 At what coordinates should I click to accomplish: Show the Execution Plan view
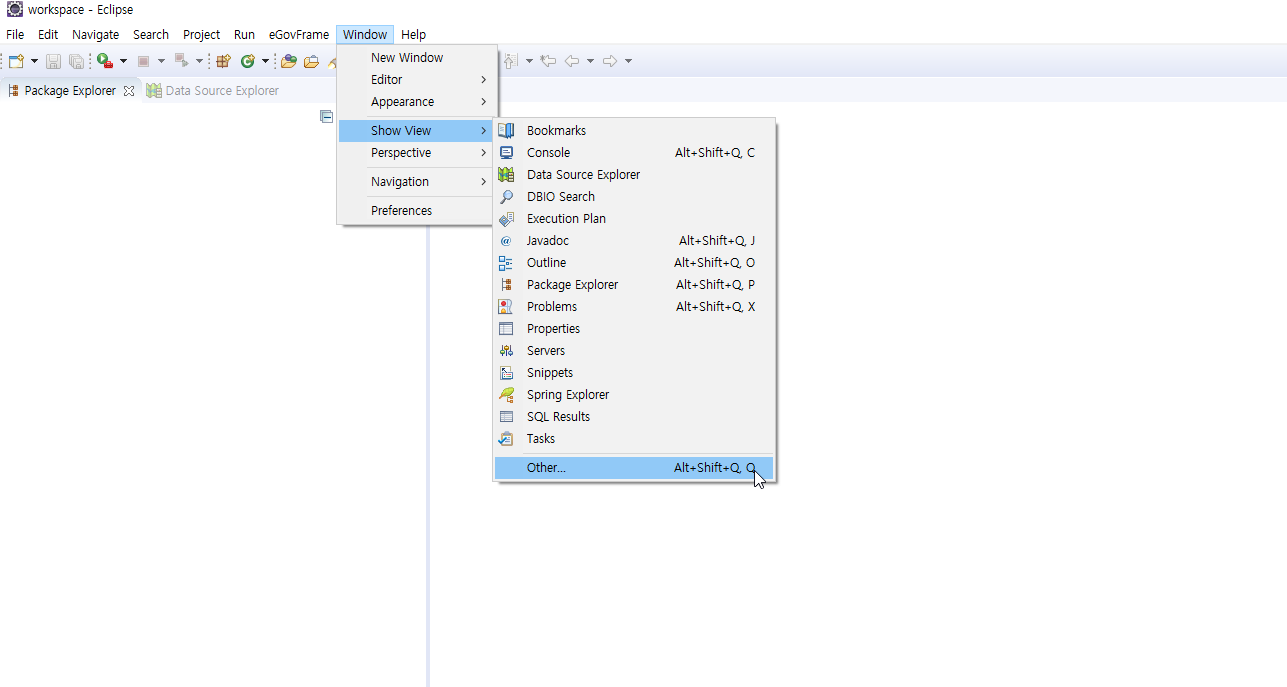(x=634, y=219)
